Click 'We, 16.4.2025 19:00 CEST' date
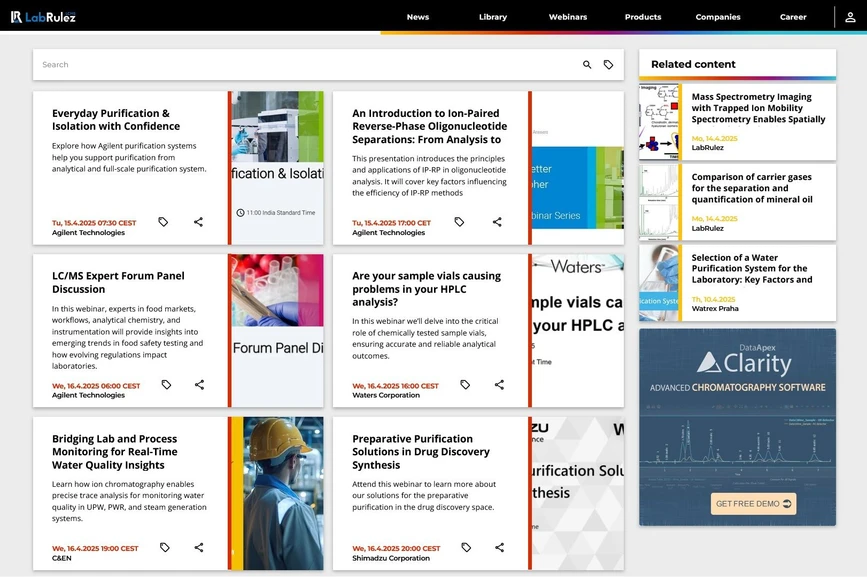The height and width of the screenshot is (577, 867). [95, 548]
